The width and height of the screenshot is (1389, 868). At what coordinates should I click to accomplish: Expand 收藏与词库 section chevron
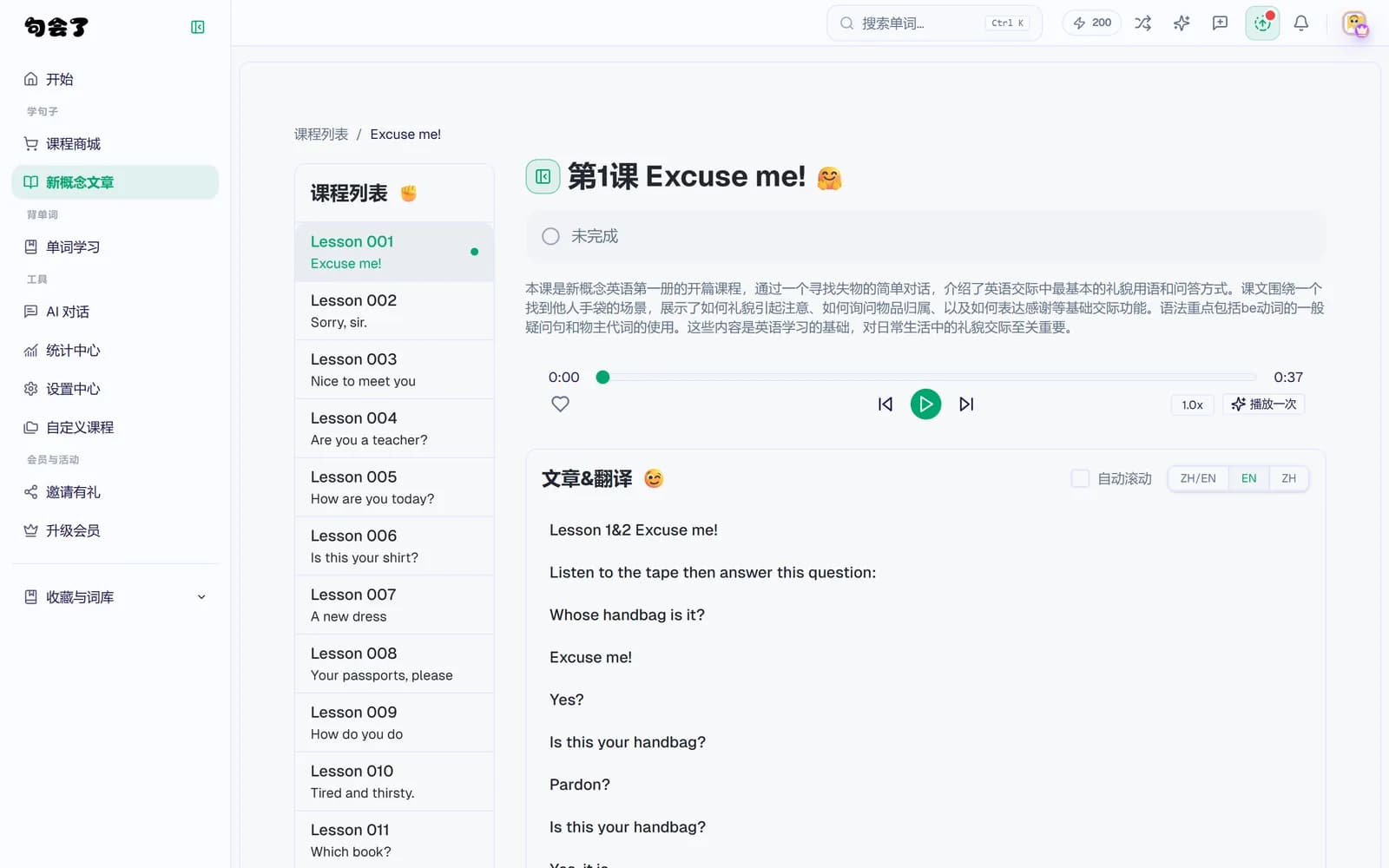click(201, 597)
